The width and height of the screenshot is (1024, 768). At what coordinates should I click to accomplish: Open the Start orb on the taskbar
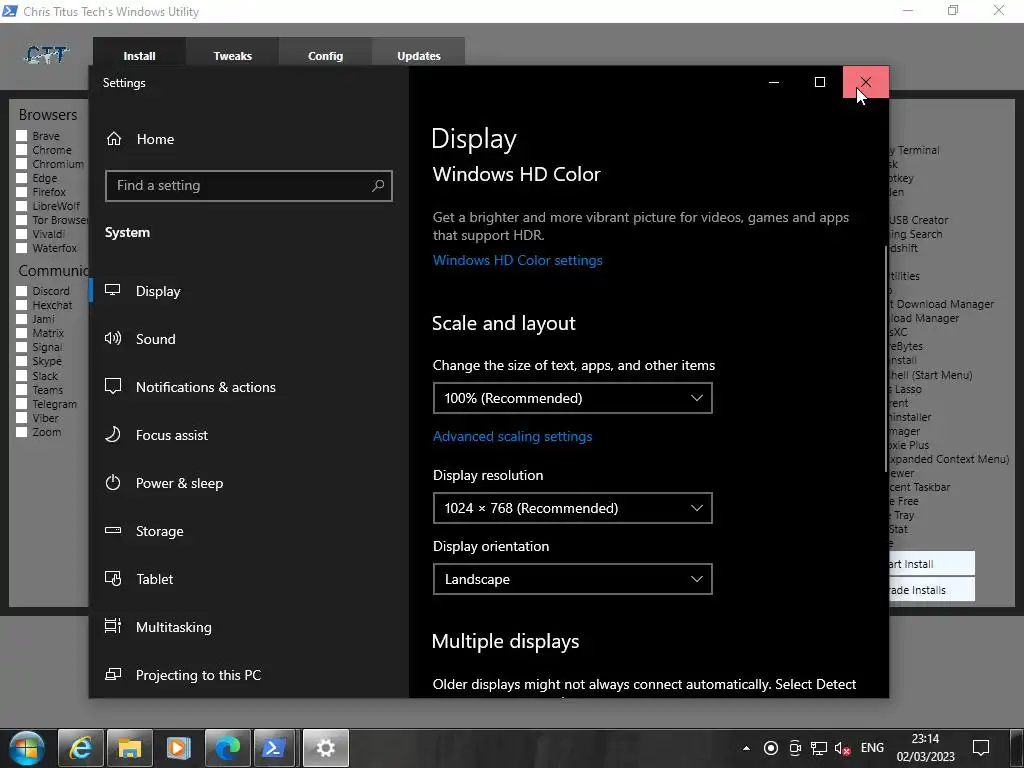pos(25,748)
